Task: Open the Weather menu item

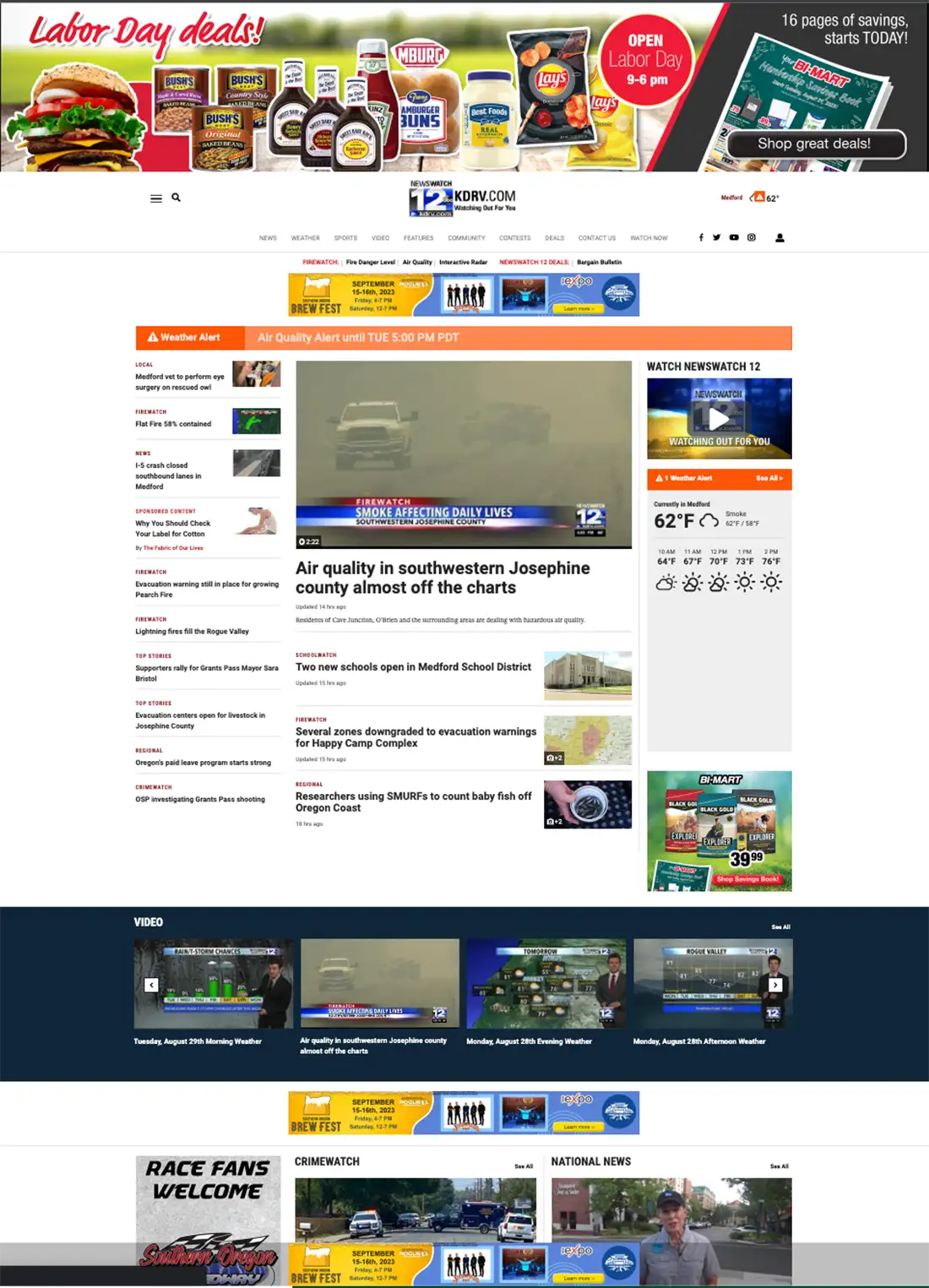Action: pyautogui.click(x=305, y=238)
